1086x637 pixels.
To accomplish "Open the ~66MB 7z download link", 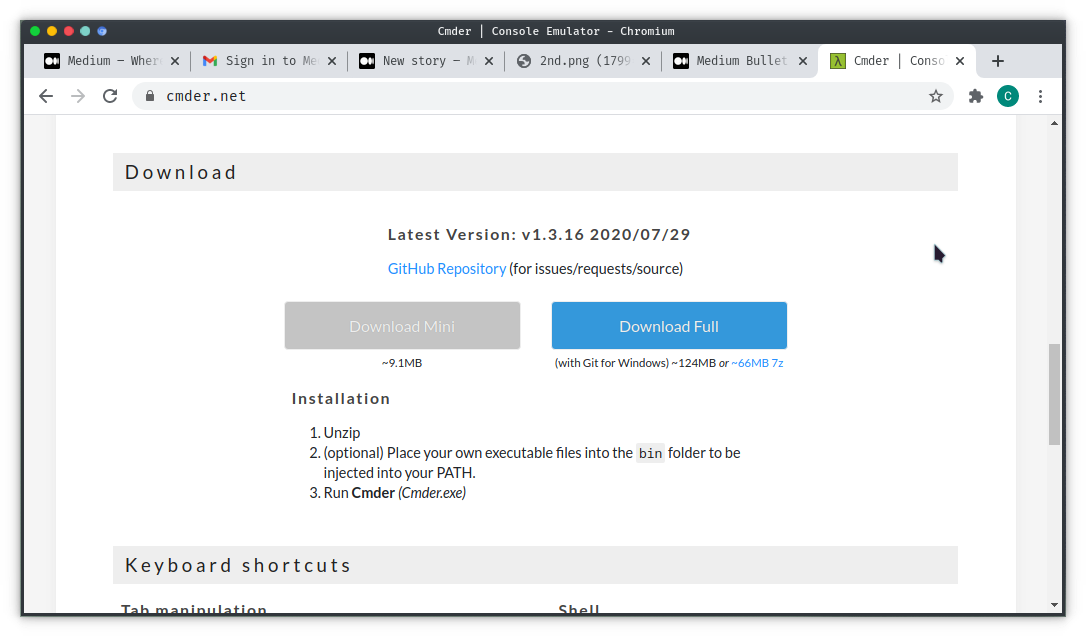I will (757, 363).
